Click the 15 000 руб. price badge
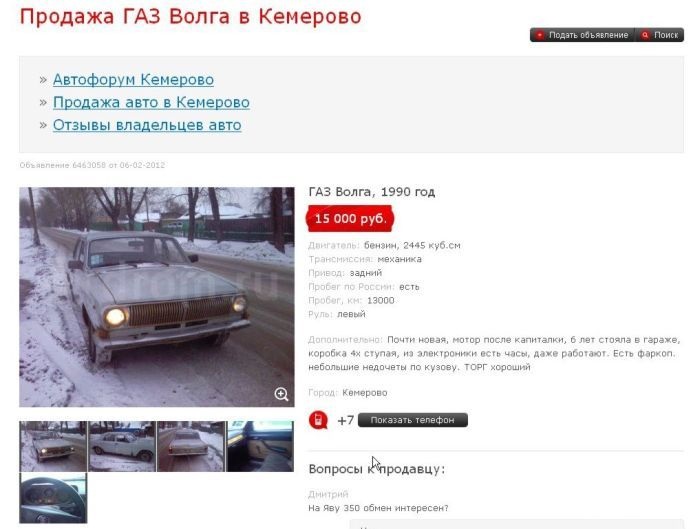This screenshot has width=700, height=529. 350,219
